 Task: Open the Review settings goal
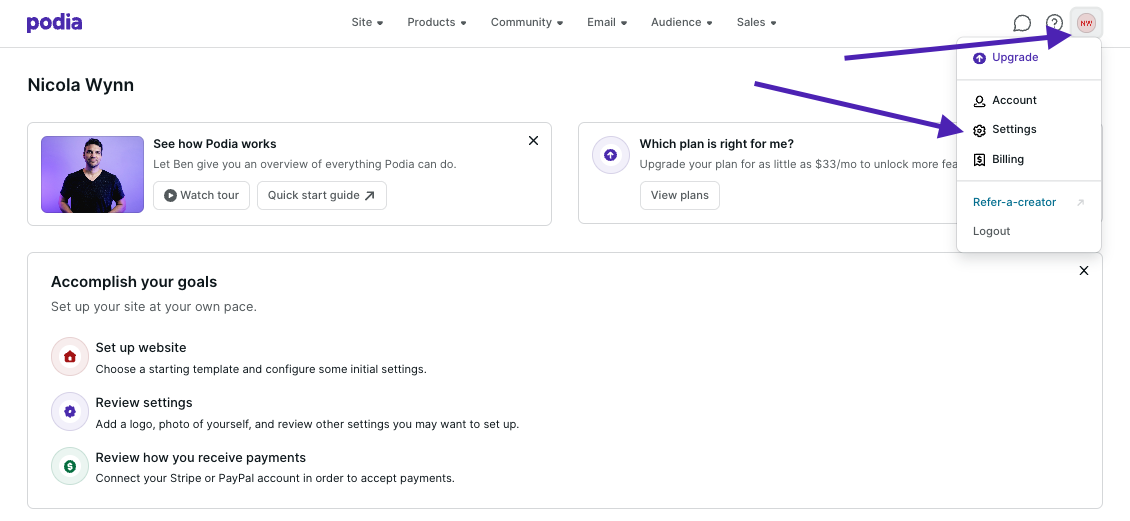[144, 403]
